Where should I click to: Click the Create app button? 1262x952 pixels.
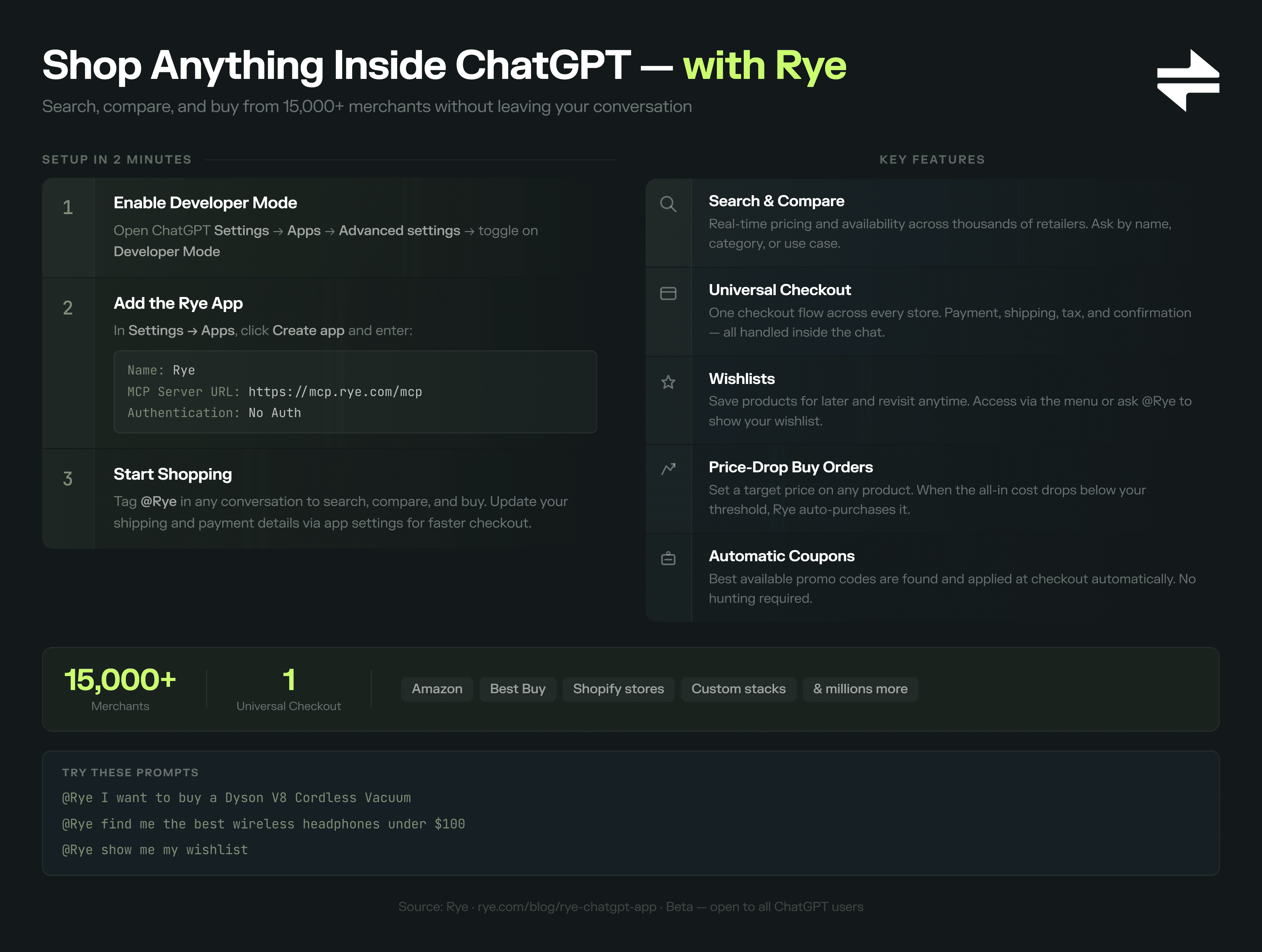tap(308, 330)
